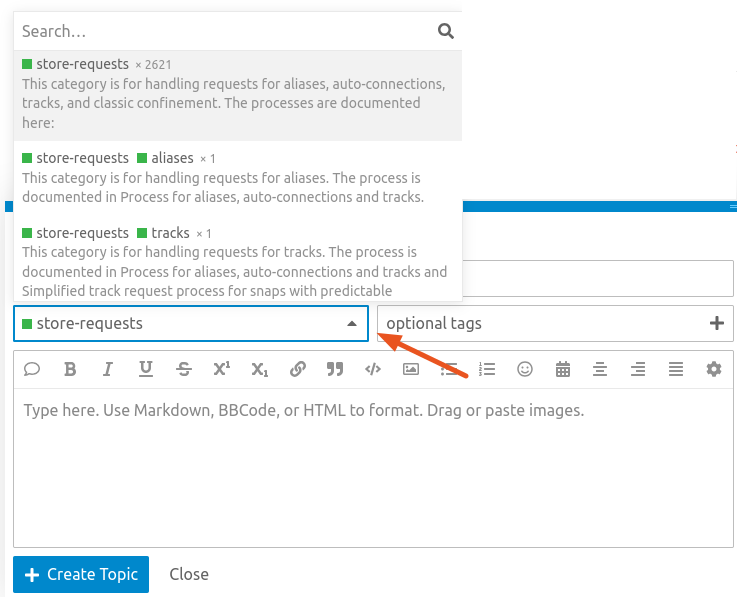Apply italic formatting
737x597 pixels.
(x=108, y=369)
